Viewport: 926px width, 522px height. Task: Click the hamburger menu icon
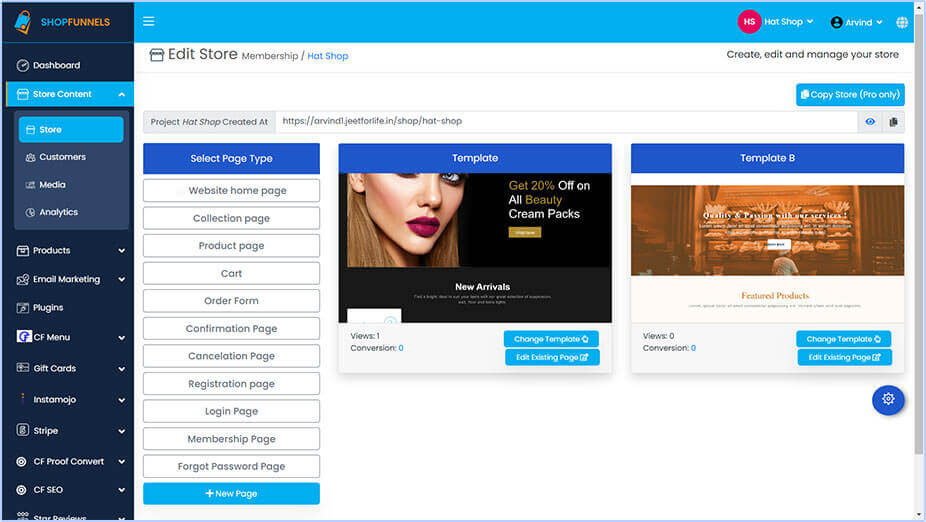[149, 22]
